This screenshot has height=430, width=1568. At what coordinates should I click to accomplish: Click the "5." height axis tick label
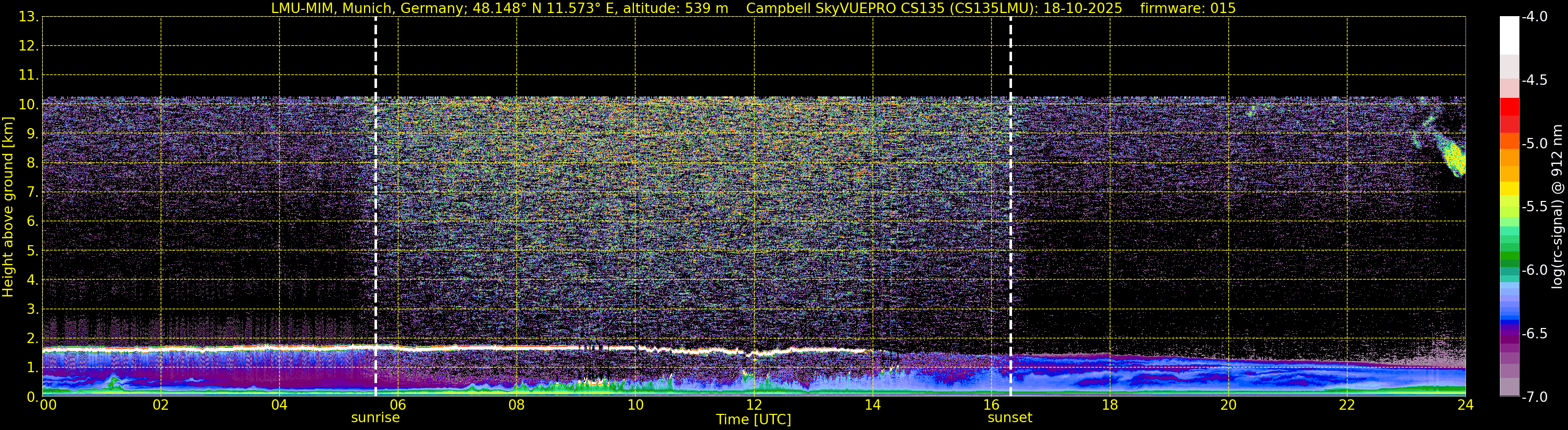32,251
